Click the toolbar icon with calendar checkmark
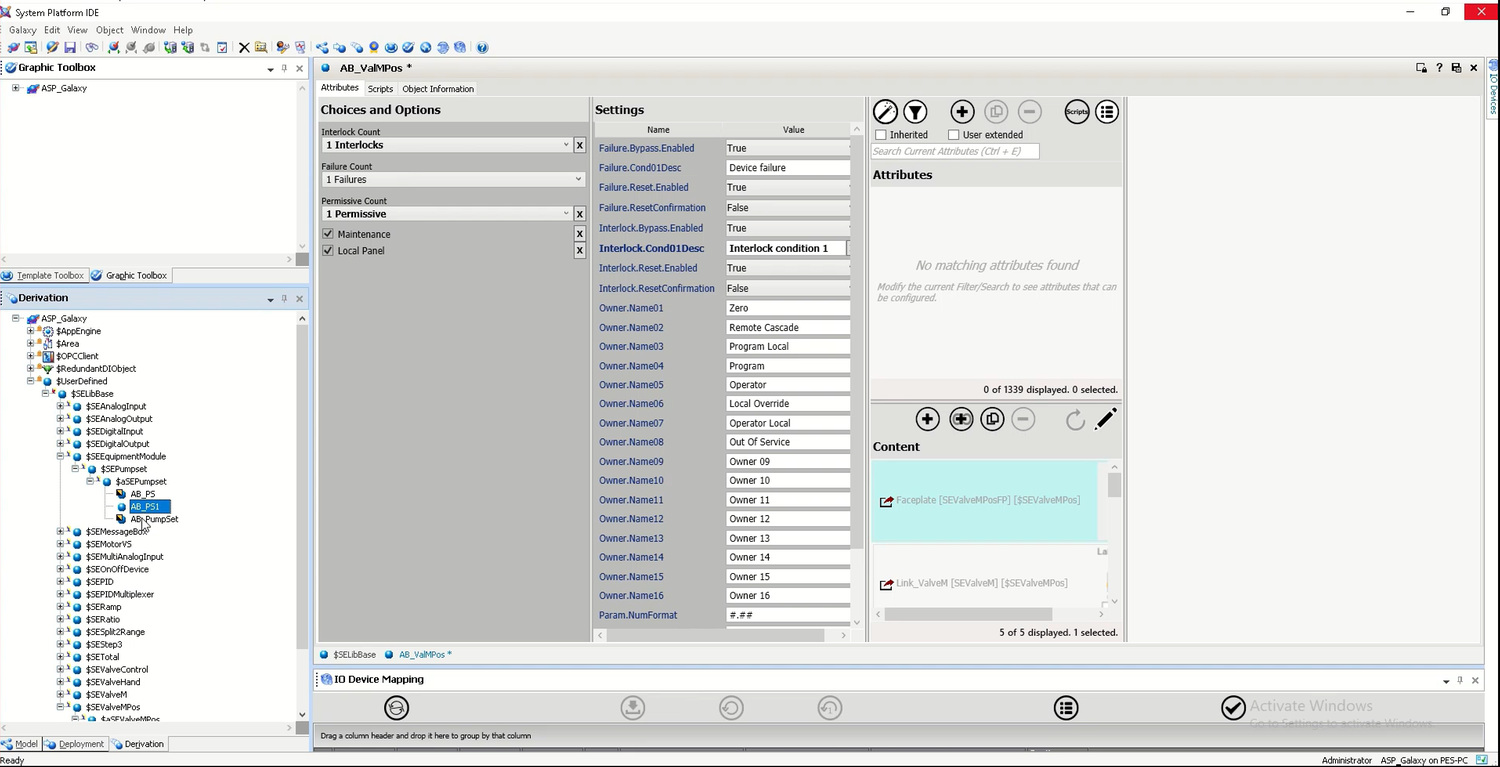1500x767 pixels. tap(222, 47)
